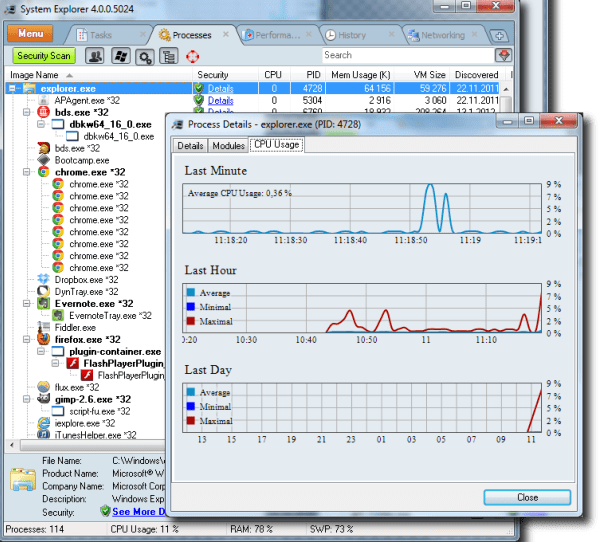Collapse the plugin-container.exe node

41,351
